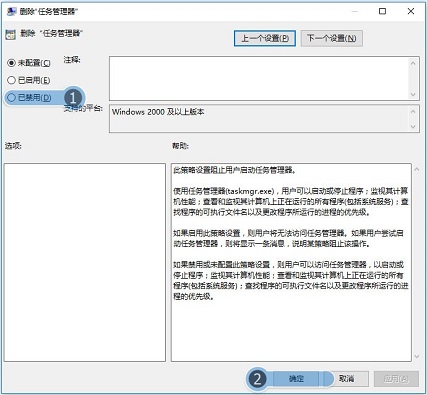Click inside the 注释 comment text box

(x=259, y=78)
